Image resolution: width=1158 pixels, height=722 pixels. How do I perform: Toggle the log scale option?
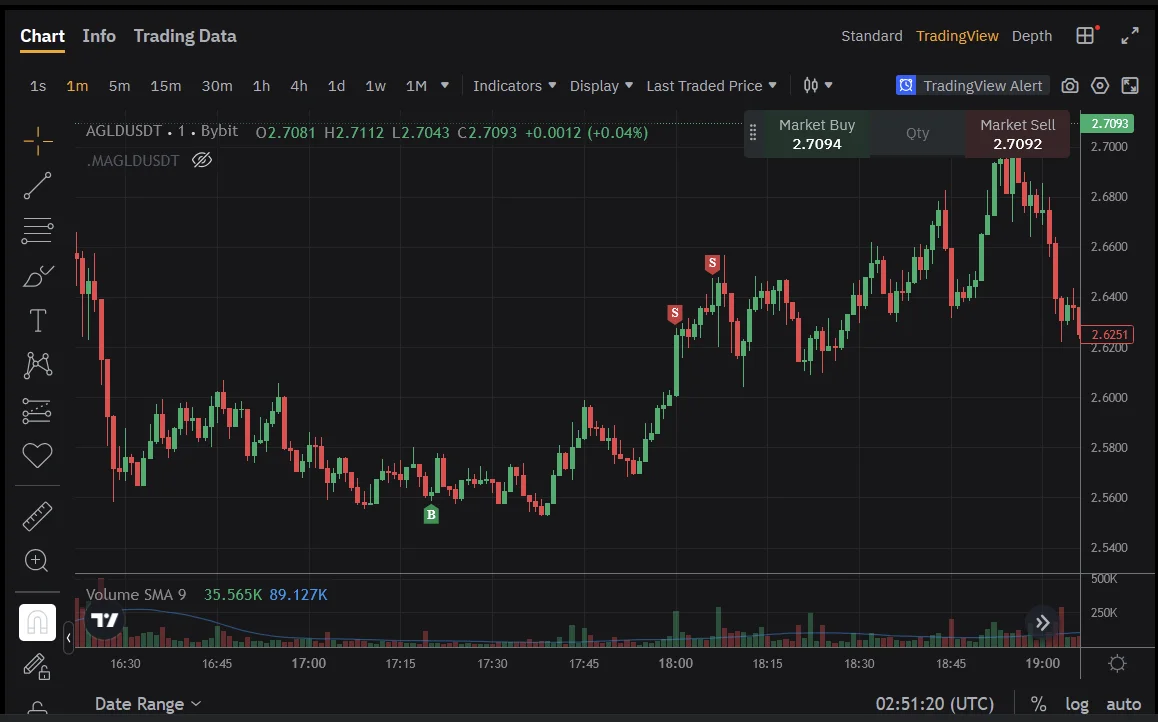(x=1077, y=704)
